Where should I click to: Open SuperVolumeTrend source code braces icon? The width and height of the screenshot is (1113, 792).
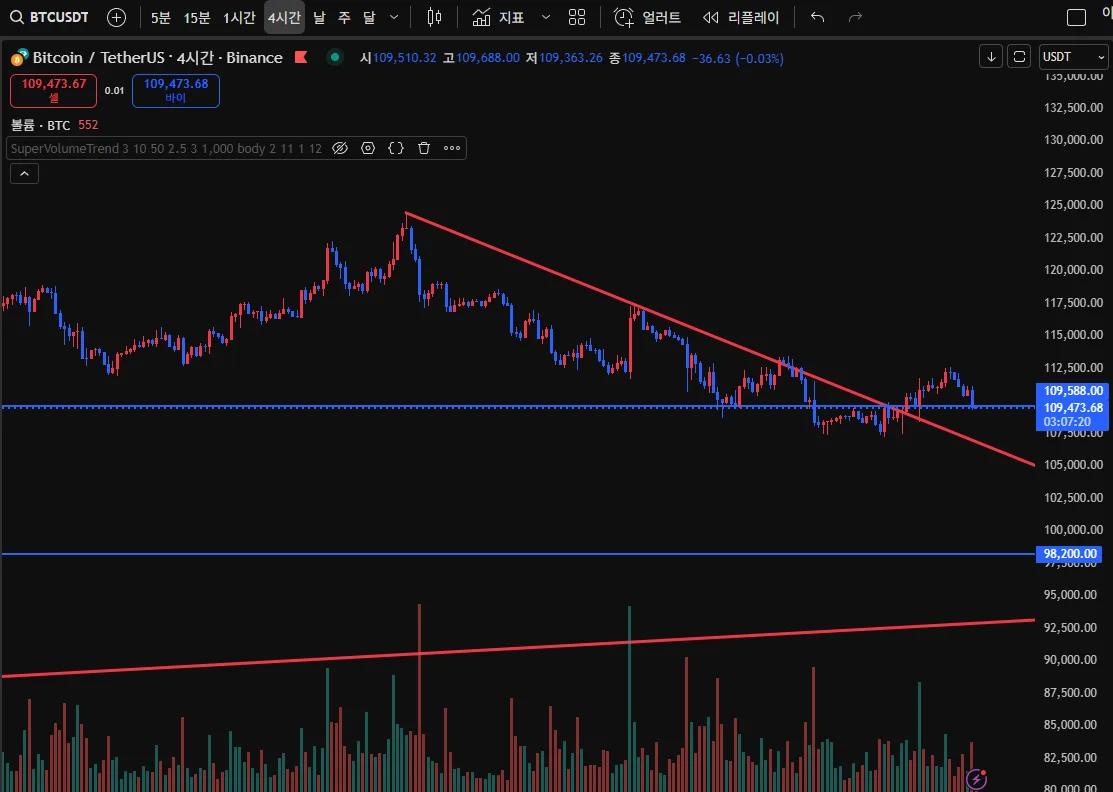click(x=396, y=148)
